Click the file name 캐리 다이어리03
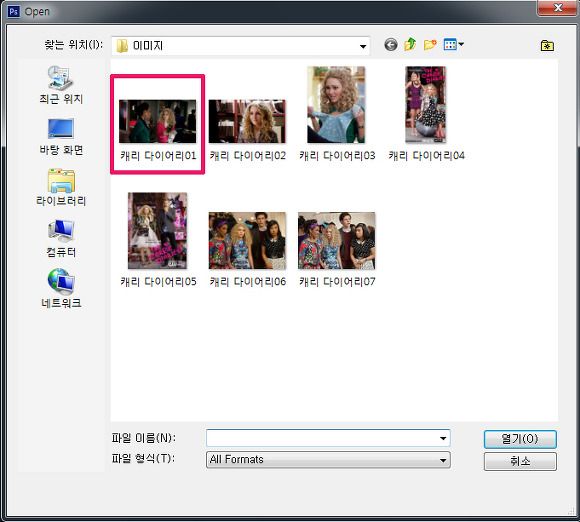Screen dimensions: 580x522 (337, 156)
